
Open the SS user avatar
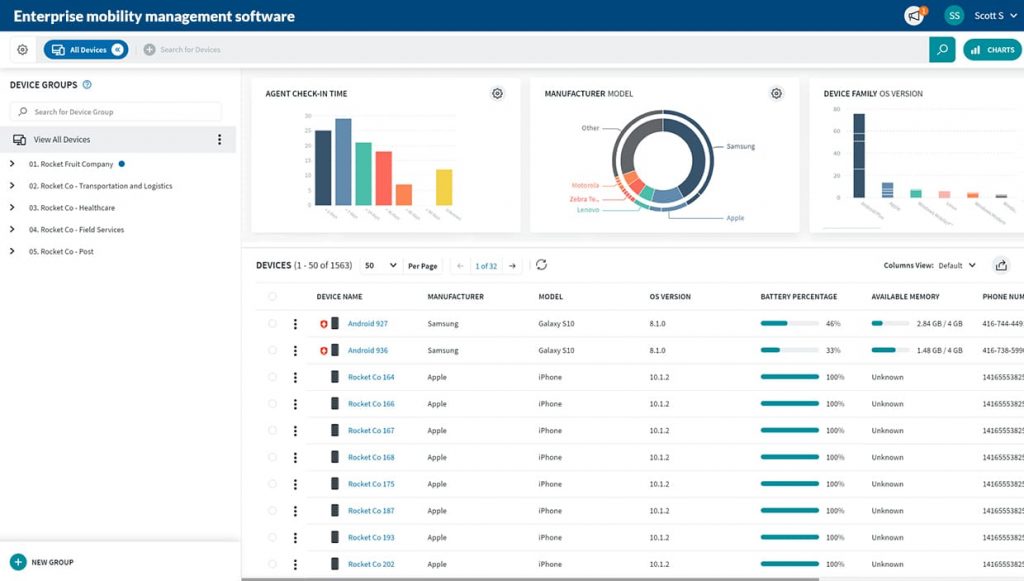pos(953,15)
